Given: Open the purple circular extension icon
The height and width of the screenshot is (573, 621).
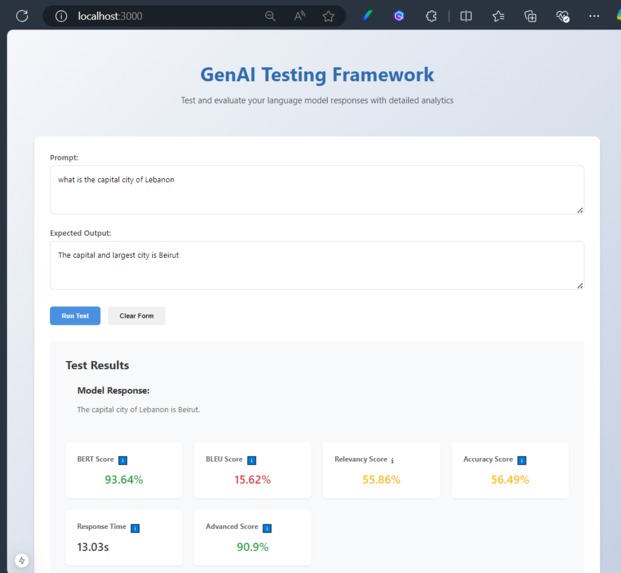Looking at the screenshot, I should pyautogui.click(x=399, y=16).
